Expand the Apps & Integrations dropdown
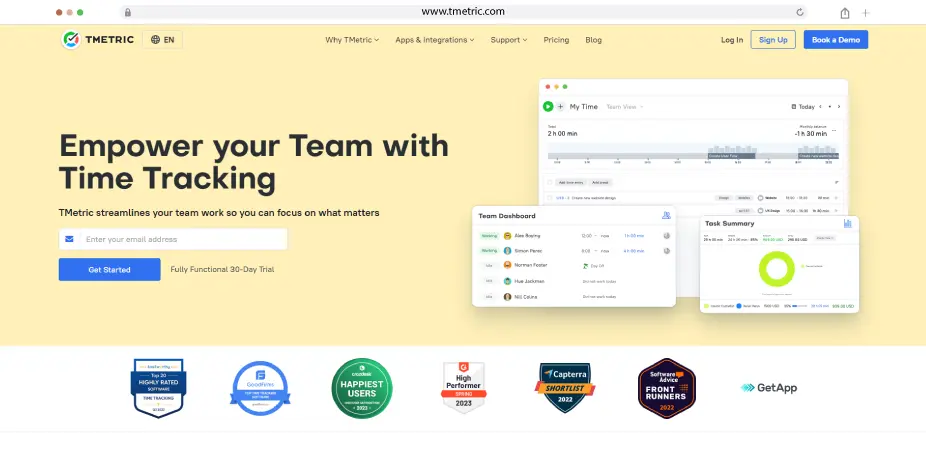This screenshot has height=468, width=926. 434,40
